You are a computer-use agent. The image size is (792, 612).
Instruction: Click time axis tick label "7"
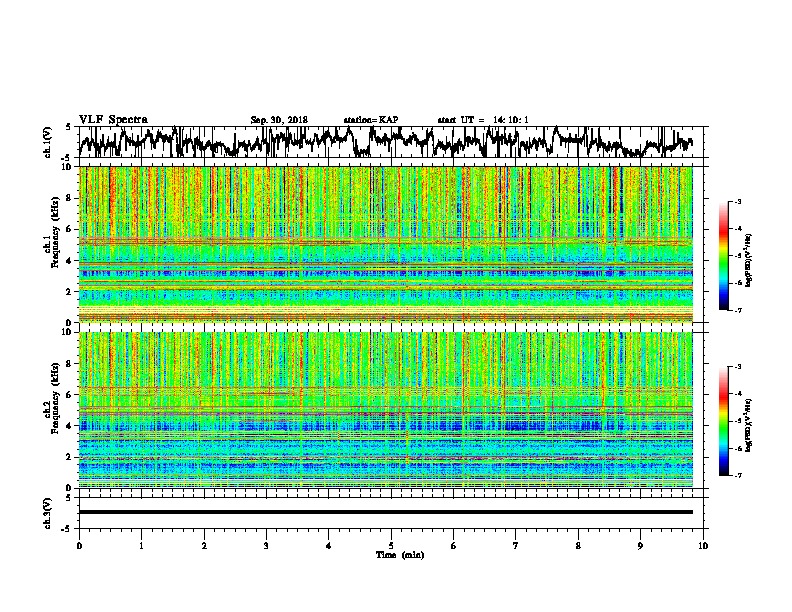pos(516,546)
